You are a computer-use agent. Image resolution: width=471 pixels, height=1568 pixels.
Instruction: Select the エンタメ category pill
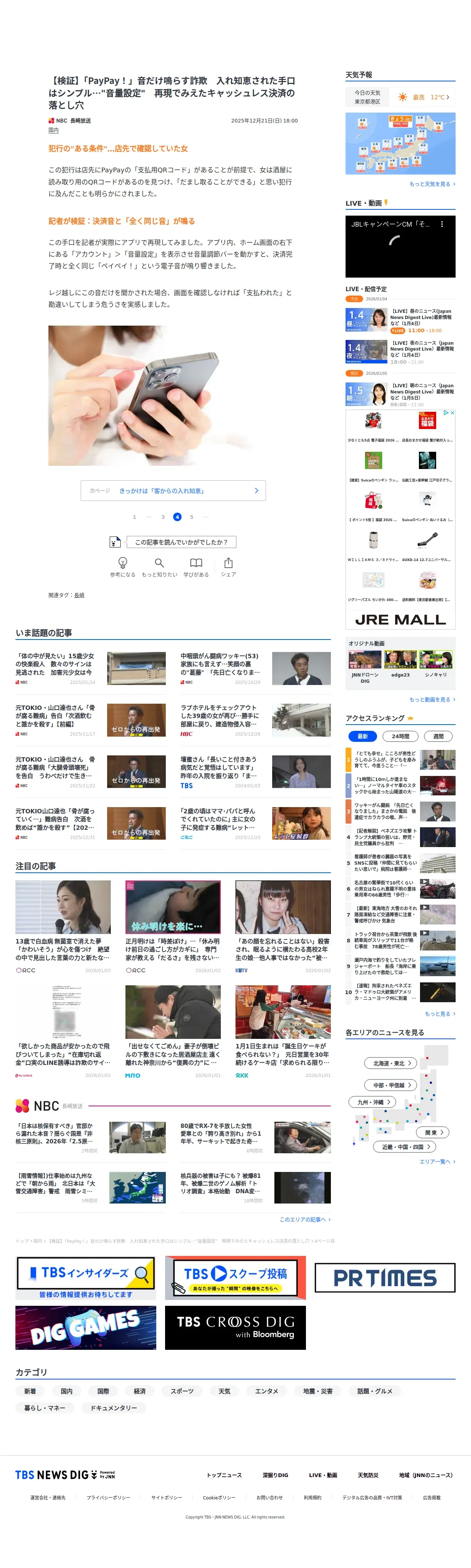(267, 1391)
